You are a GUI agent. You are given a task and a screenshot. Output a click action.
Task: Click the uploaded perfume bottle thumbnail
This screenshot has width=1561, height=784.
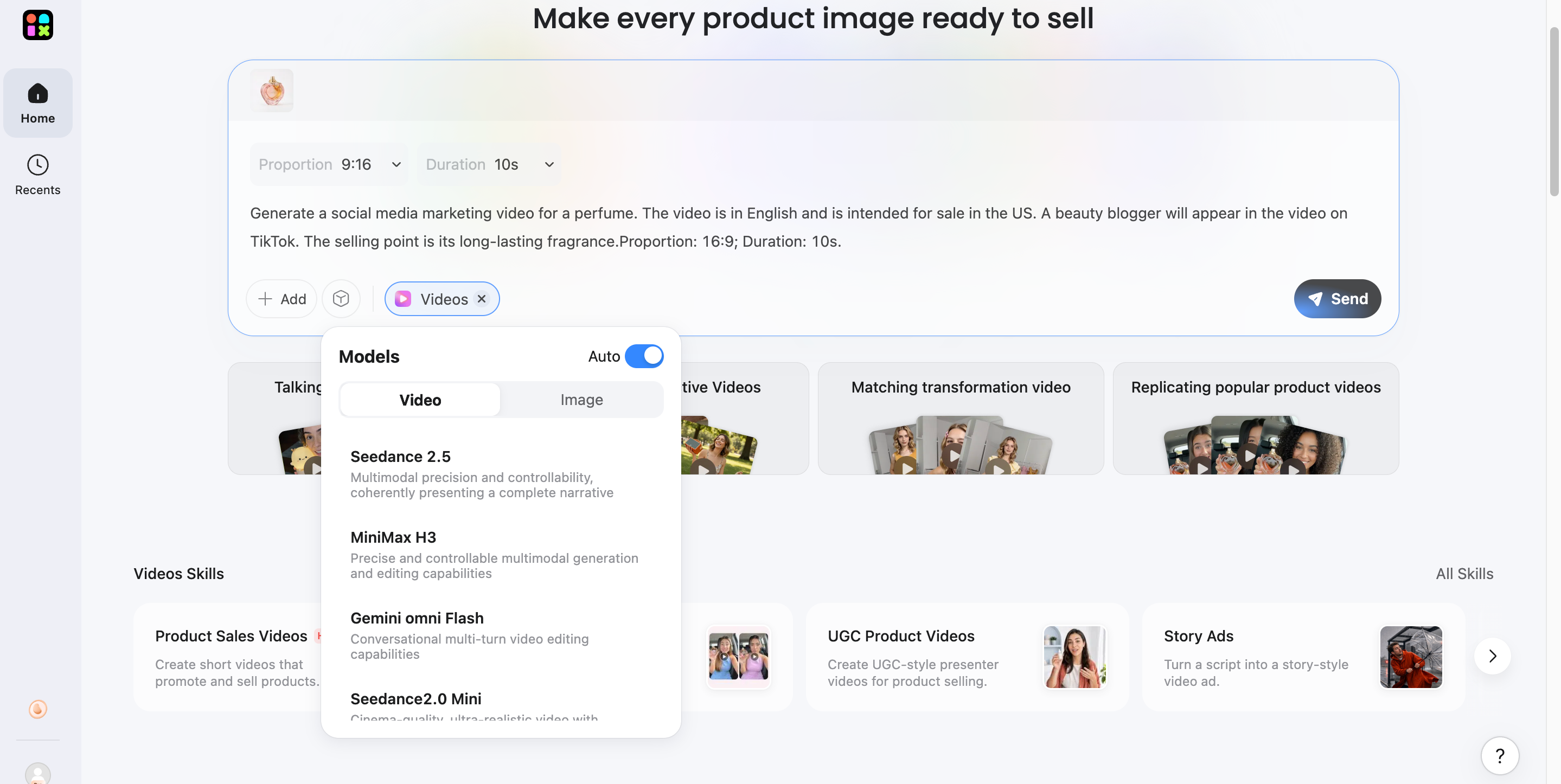(x=272, y=91)
